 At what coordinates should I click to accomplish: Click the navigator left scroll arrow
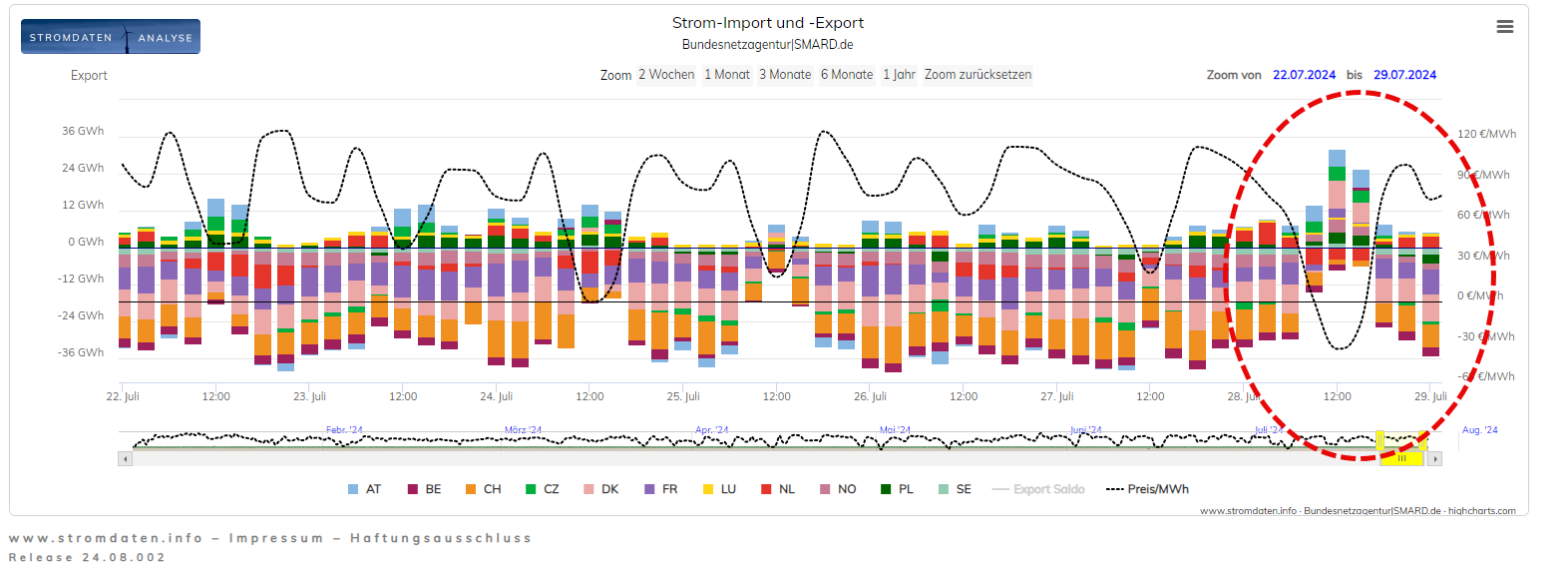click(125, 459)
